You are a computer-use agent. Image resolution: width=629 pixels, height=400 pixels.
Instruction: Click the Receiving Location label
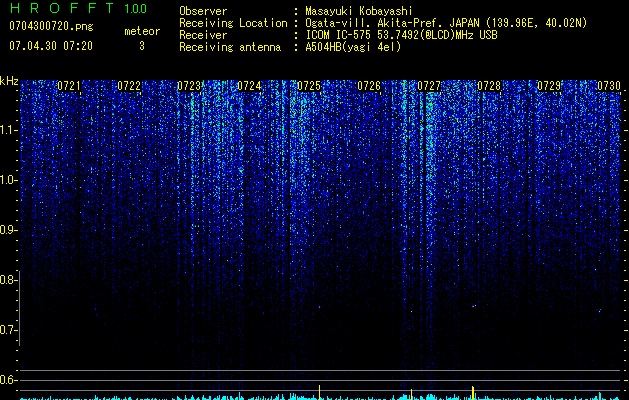pos(233,23)
